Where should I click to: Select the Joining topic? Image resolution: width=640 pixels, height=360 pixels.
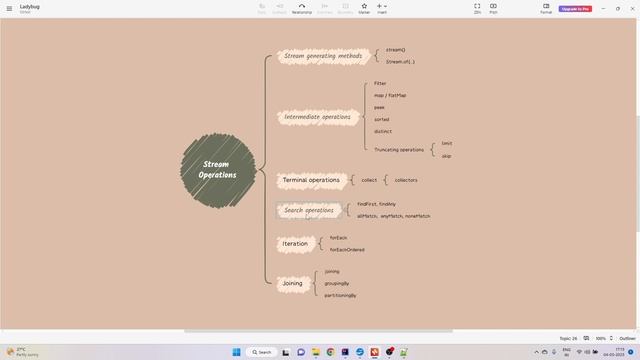tap(293, 283)
